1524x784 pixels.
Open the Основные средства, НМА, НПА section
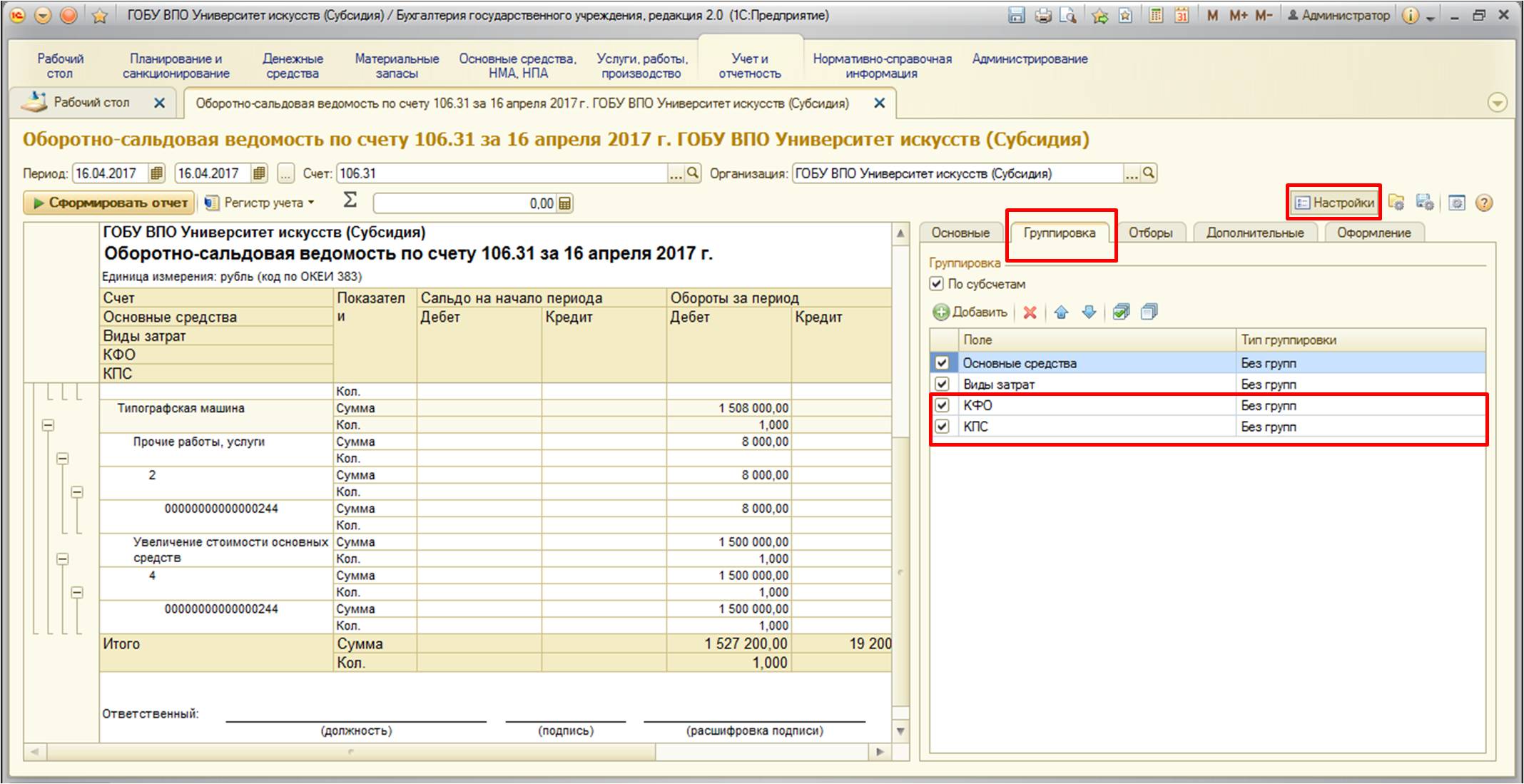coord(517,66)
